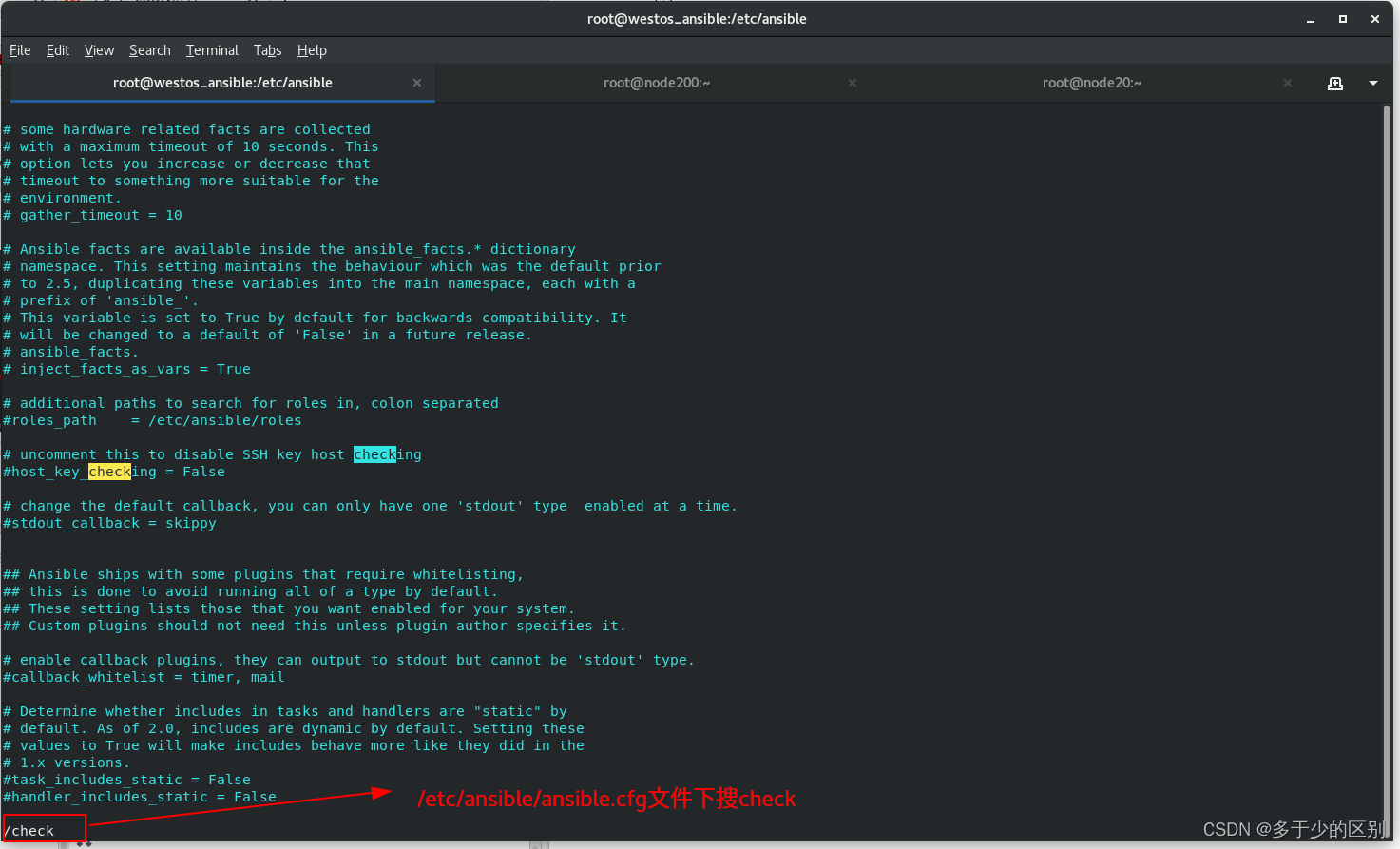The image size is (1400, 849).
Task: Open the Tabs menu
Action: (x=267, y=50)
